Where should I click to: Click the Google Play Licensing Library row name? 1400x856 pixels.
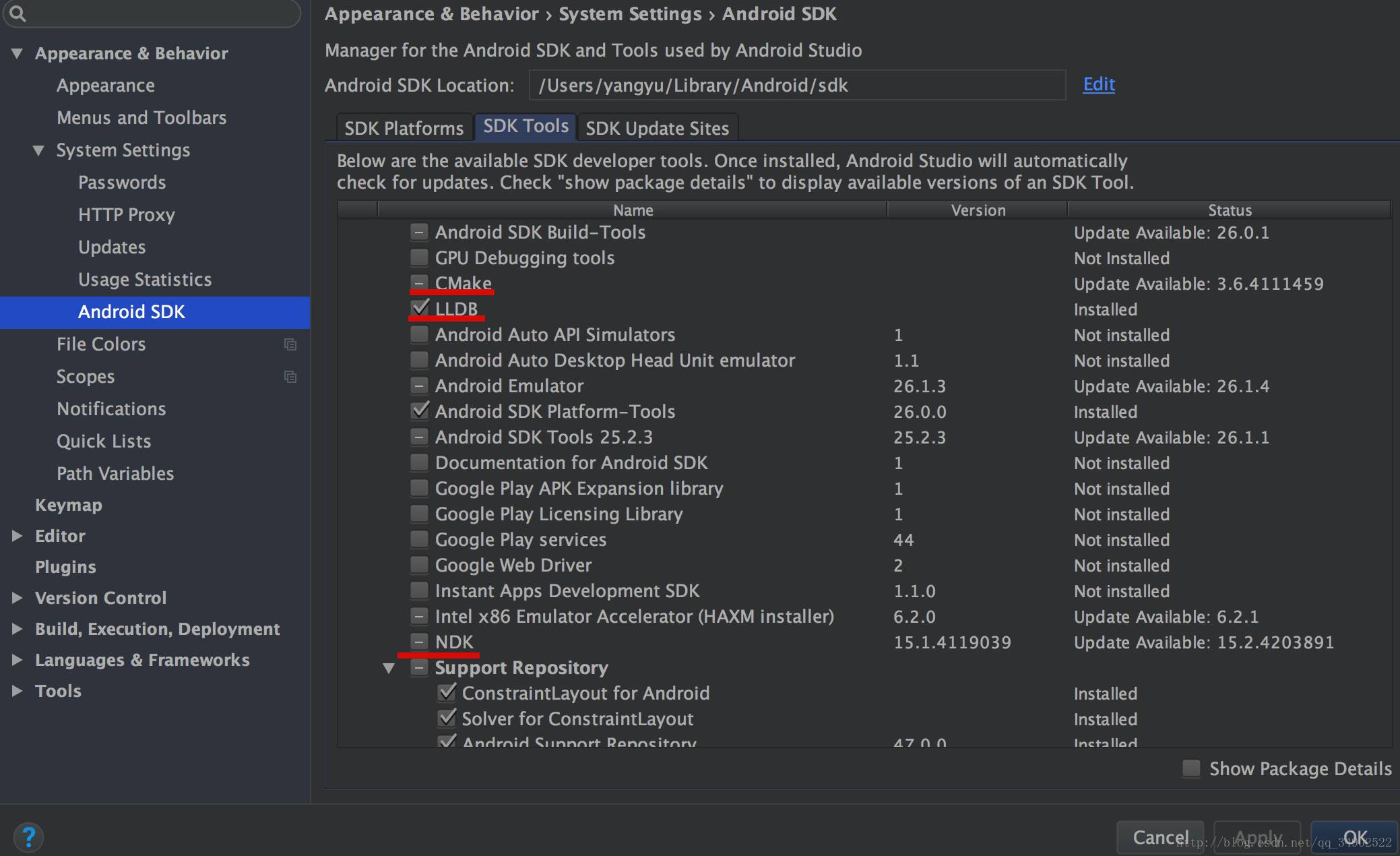click(559, 514)
